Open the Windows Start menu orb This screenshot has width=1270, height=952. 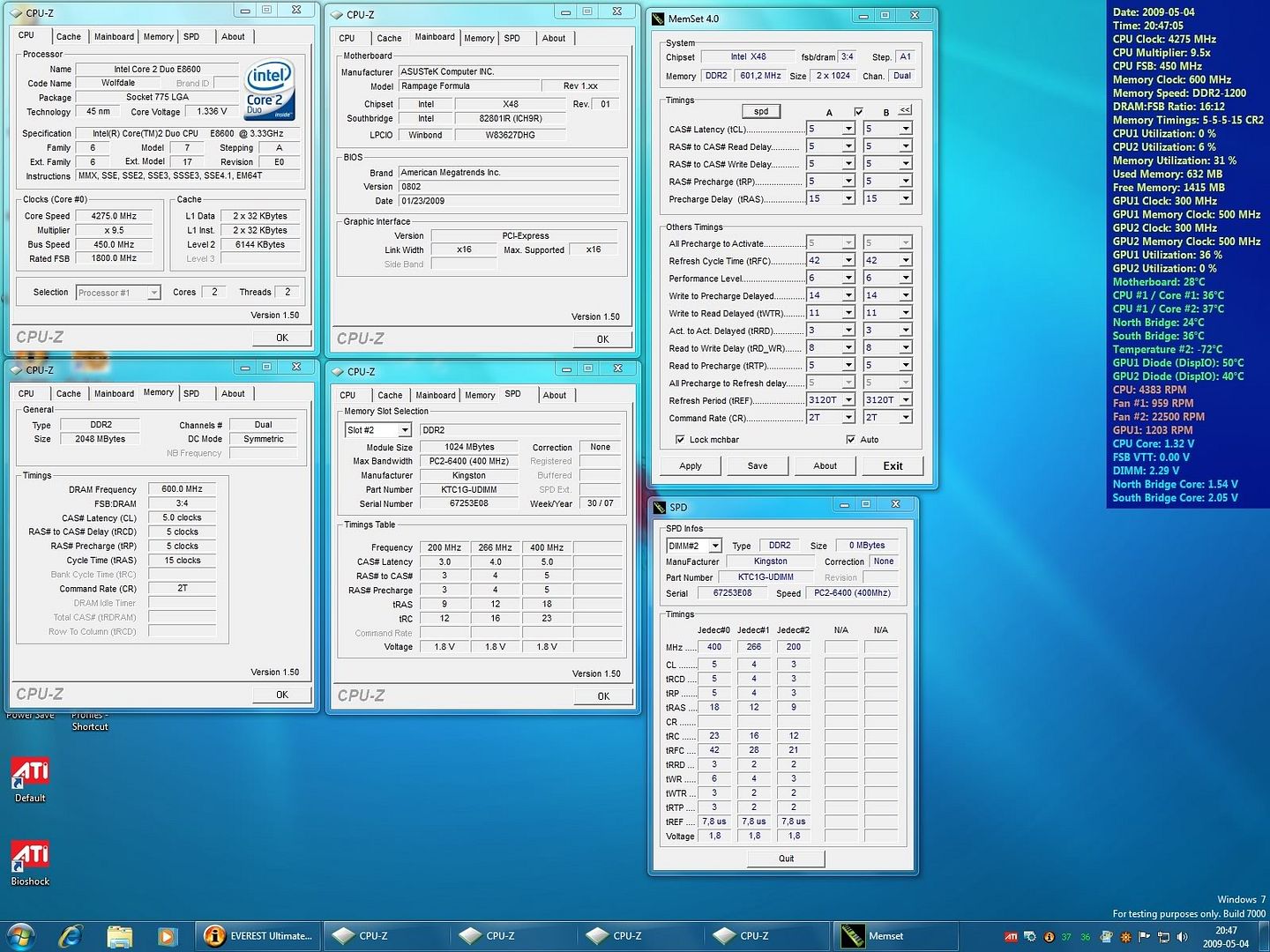pyautogui.click(x=21, y=935)
